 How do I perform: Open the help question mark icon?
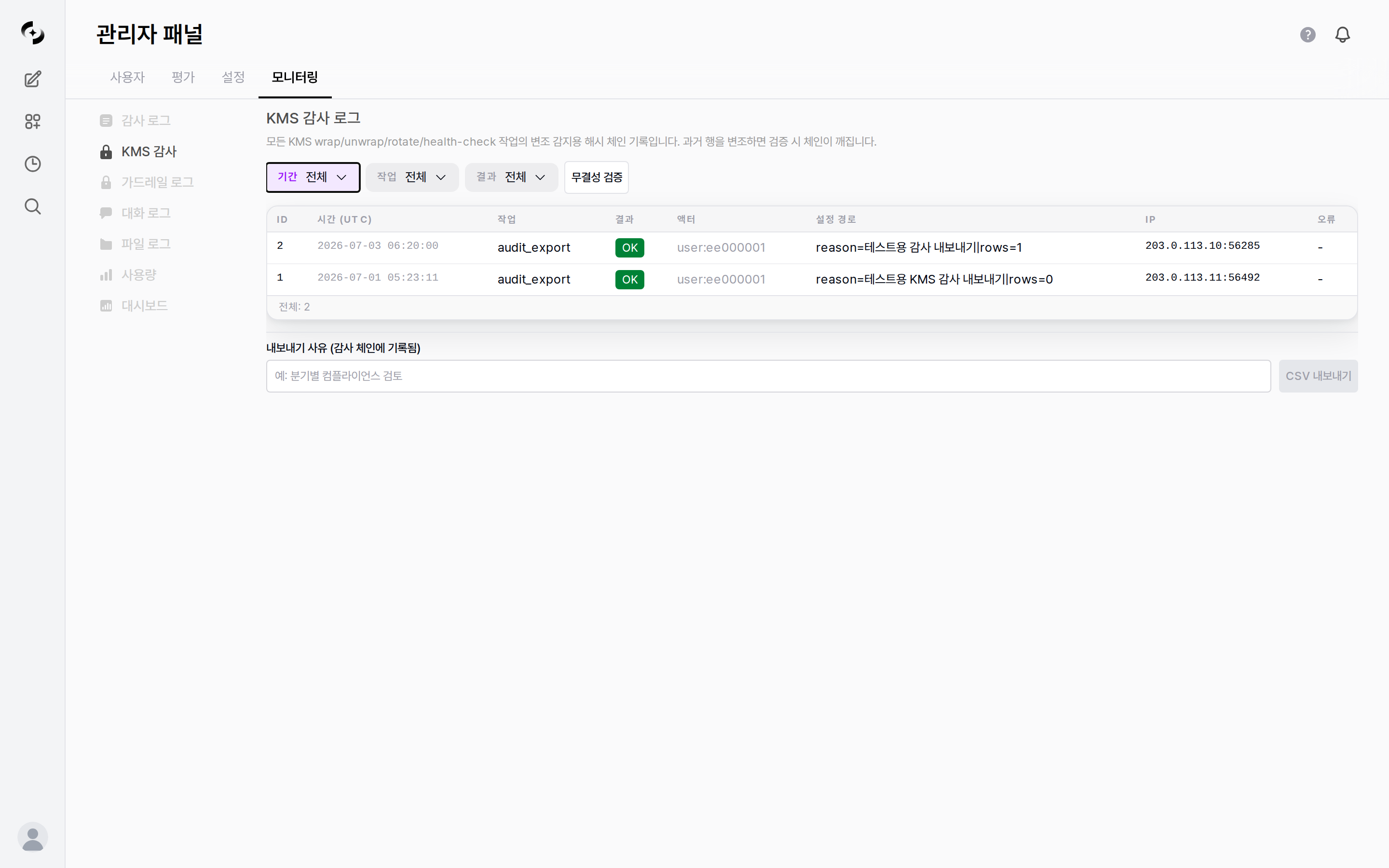click(x=1307, y=34)
